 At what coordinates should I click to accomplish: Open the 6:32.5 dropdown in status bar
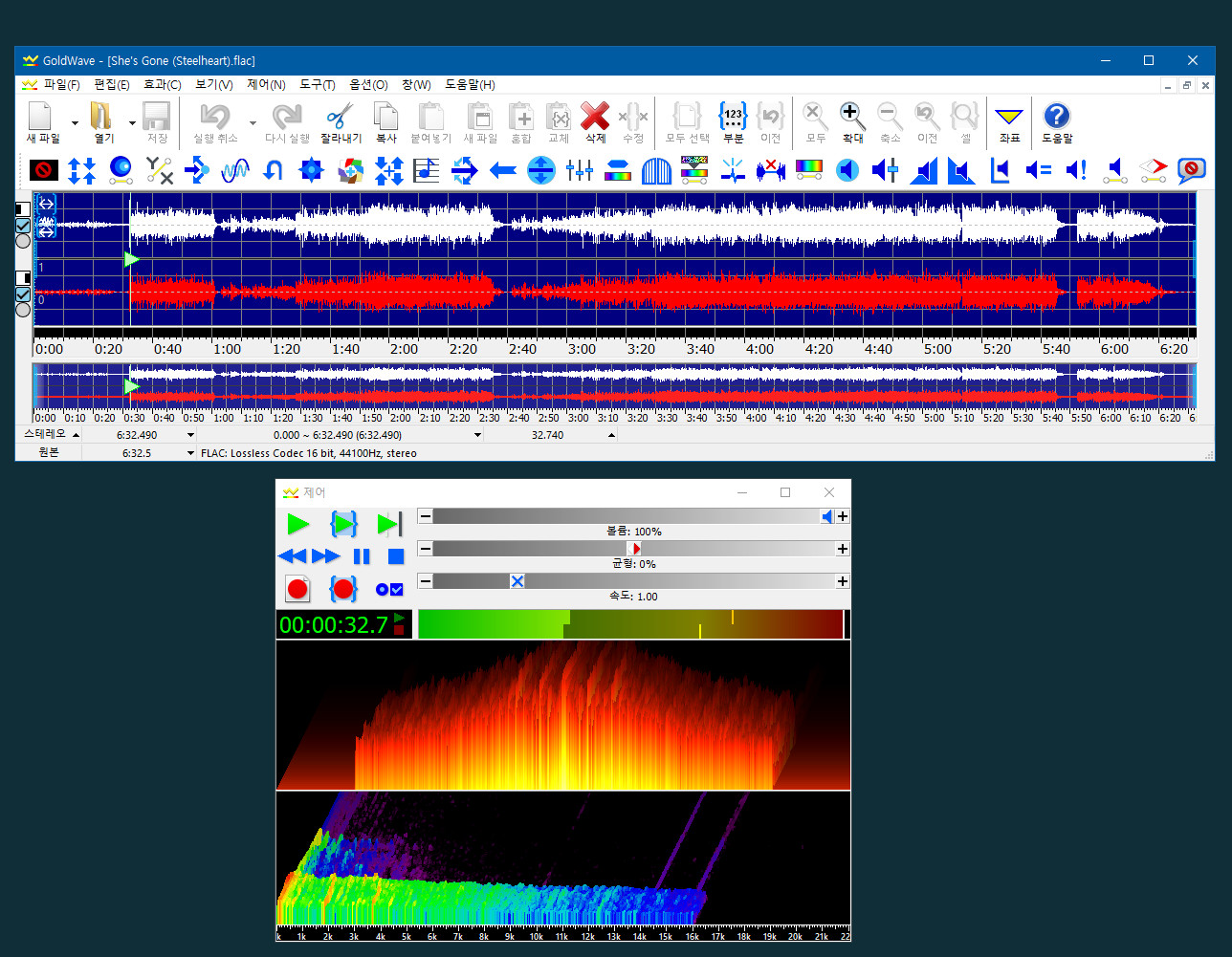point(190,453)
